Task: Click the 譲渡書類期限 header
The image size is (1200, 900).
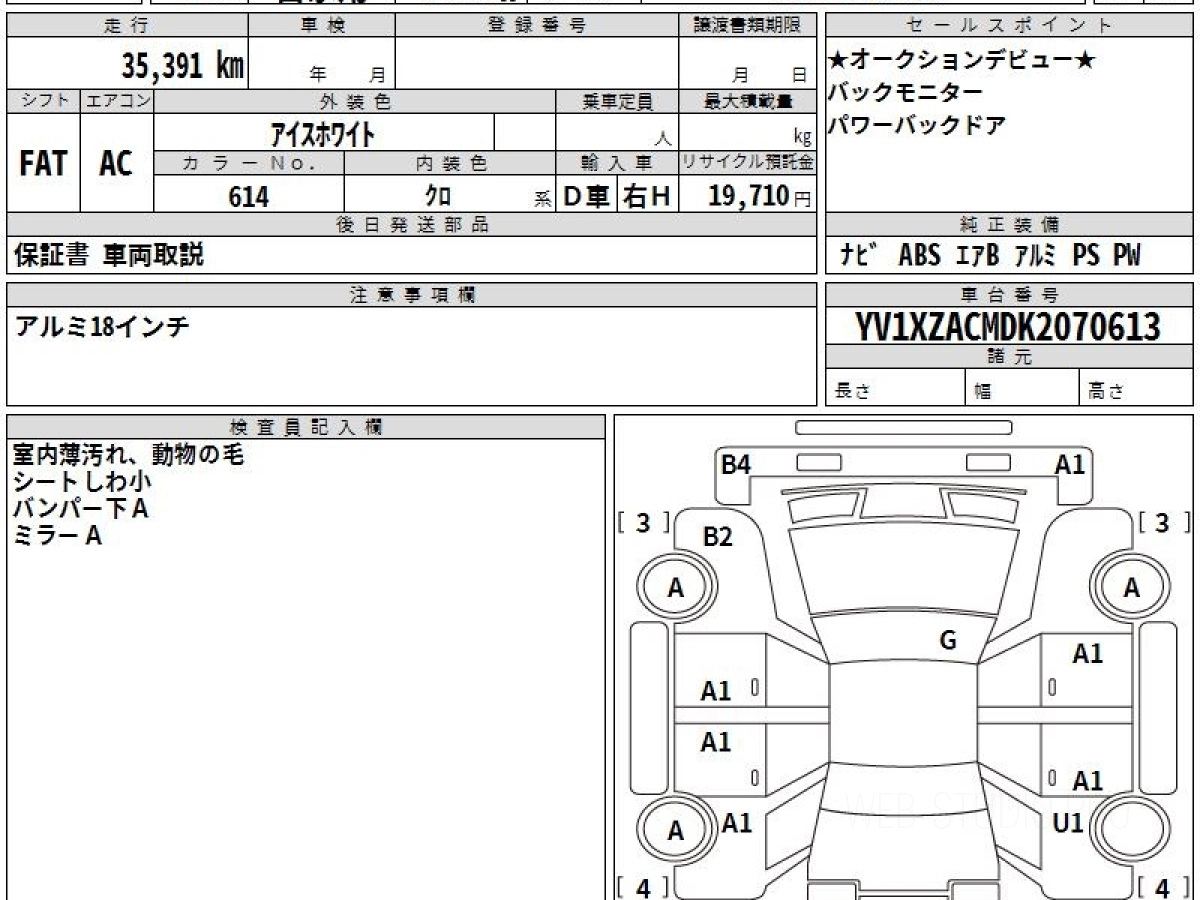Action: pyautogui.click(x=747, y=26)
